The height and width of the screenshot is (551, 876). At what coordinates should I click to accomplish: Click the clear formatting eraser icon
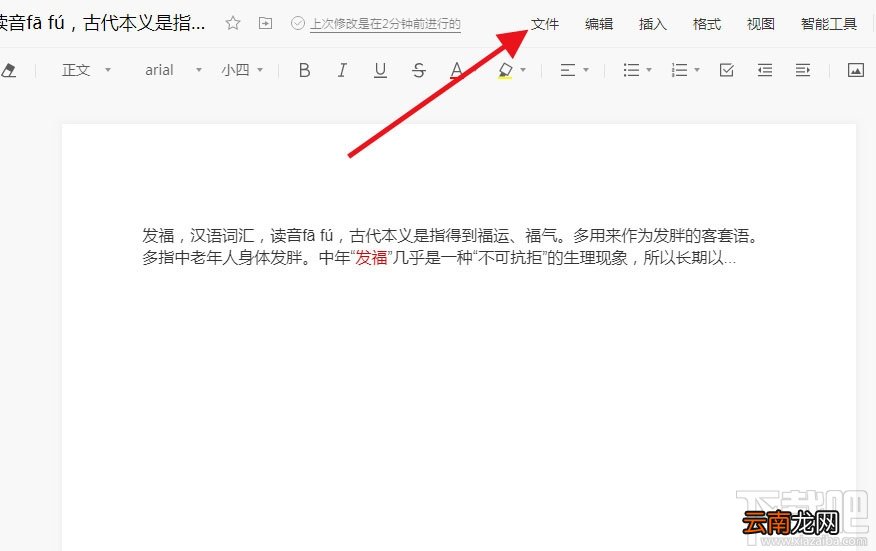(9, 70)
